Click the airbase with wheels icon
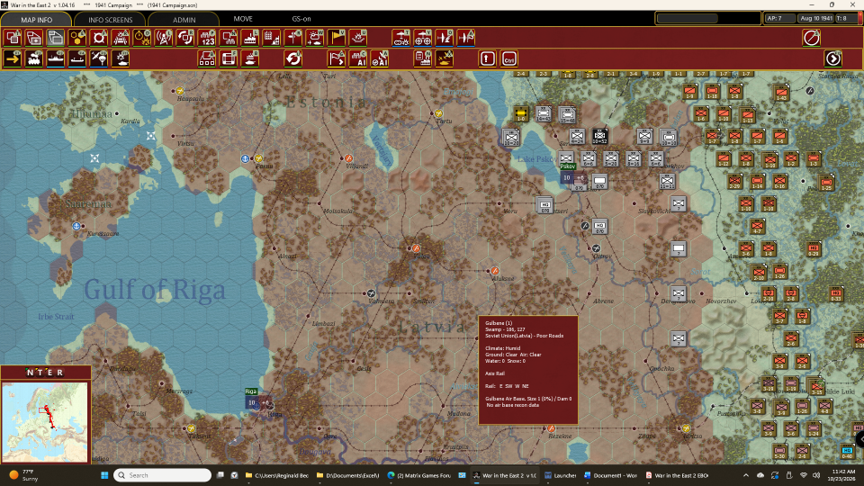 (x=423, y=38)
